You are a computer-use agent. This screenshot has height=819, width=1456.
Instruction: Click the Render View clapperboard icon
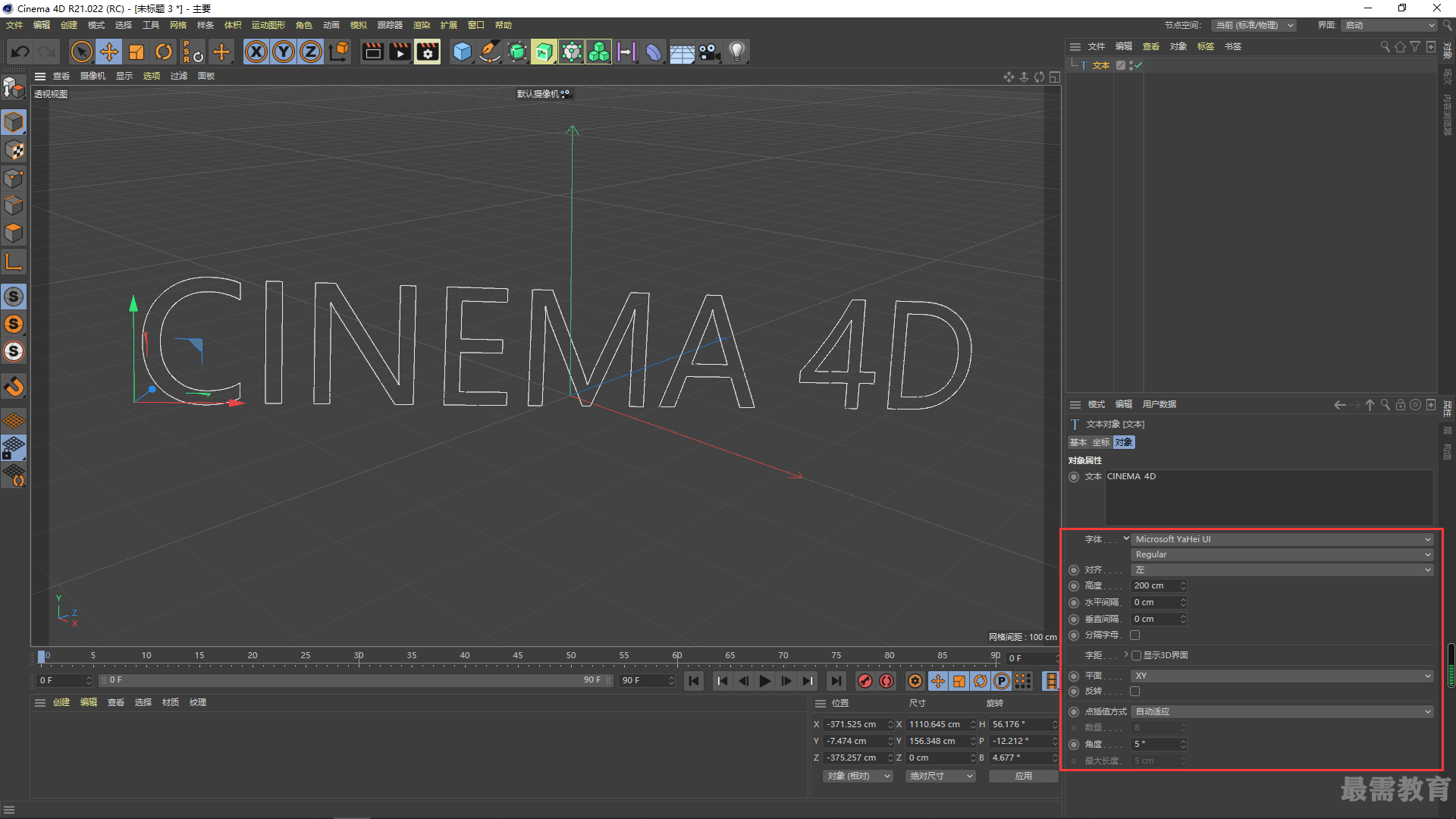pyautogui.click(x=372, y=52)
